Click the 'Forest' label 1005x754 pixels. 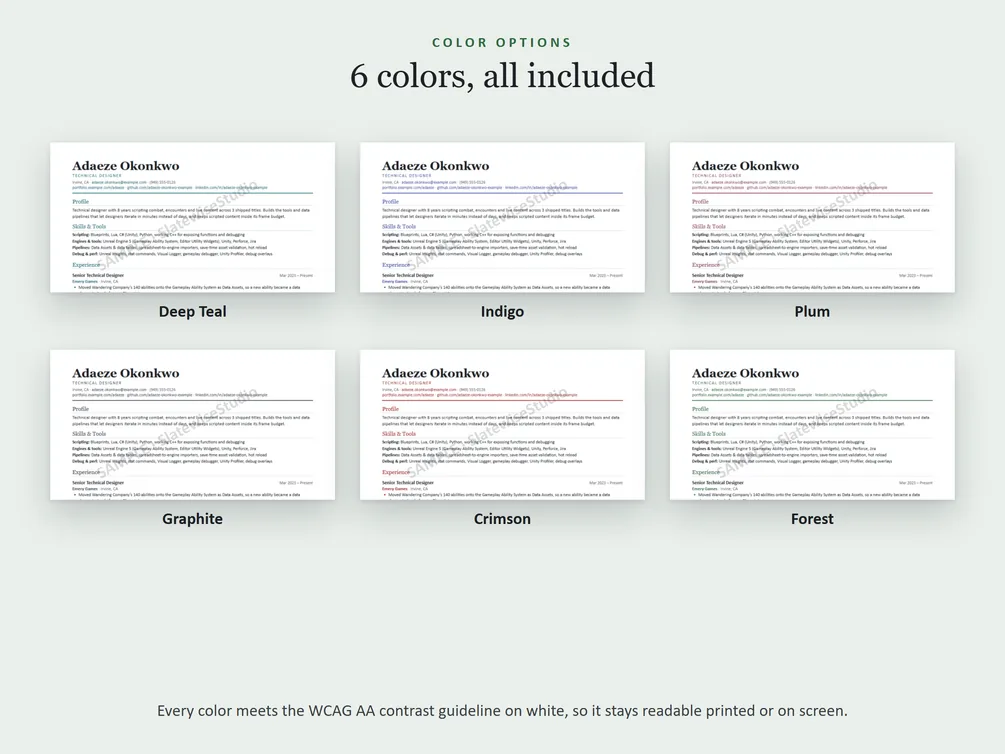[812, 519]
